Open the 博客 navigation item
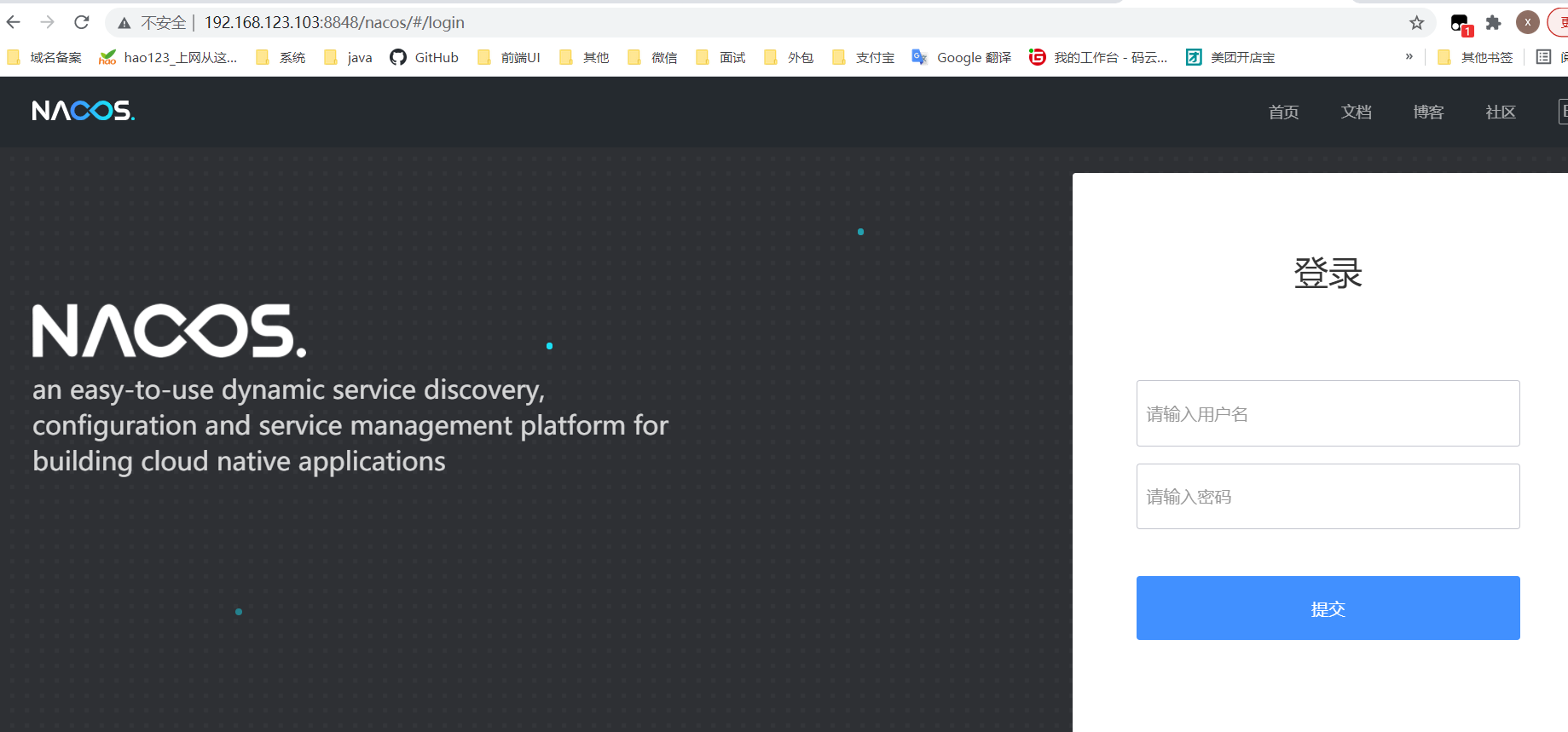 [1428, 112]
